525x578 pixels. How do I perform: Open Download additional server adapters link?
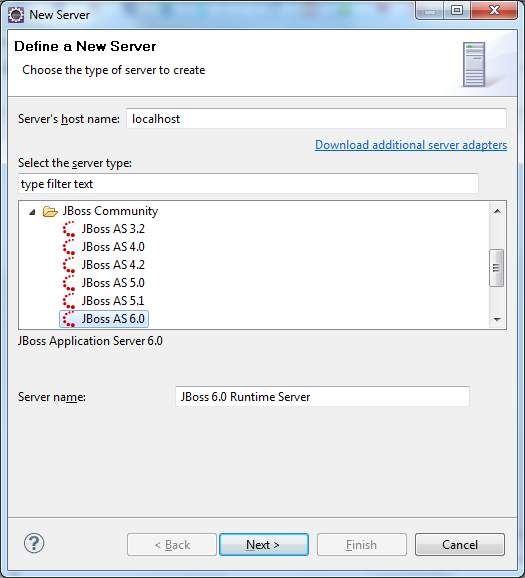411,145
